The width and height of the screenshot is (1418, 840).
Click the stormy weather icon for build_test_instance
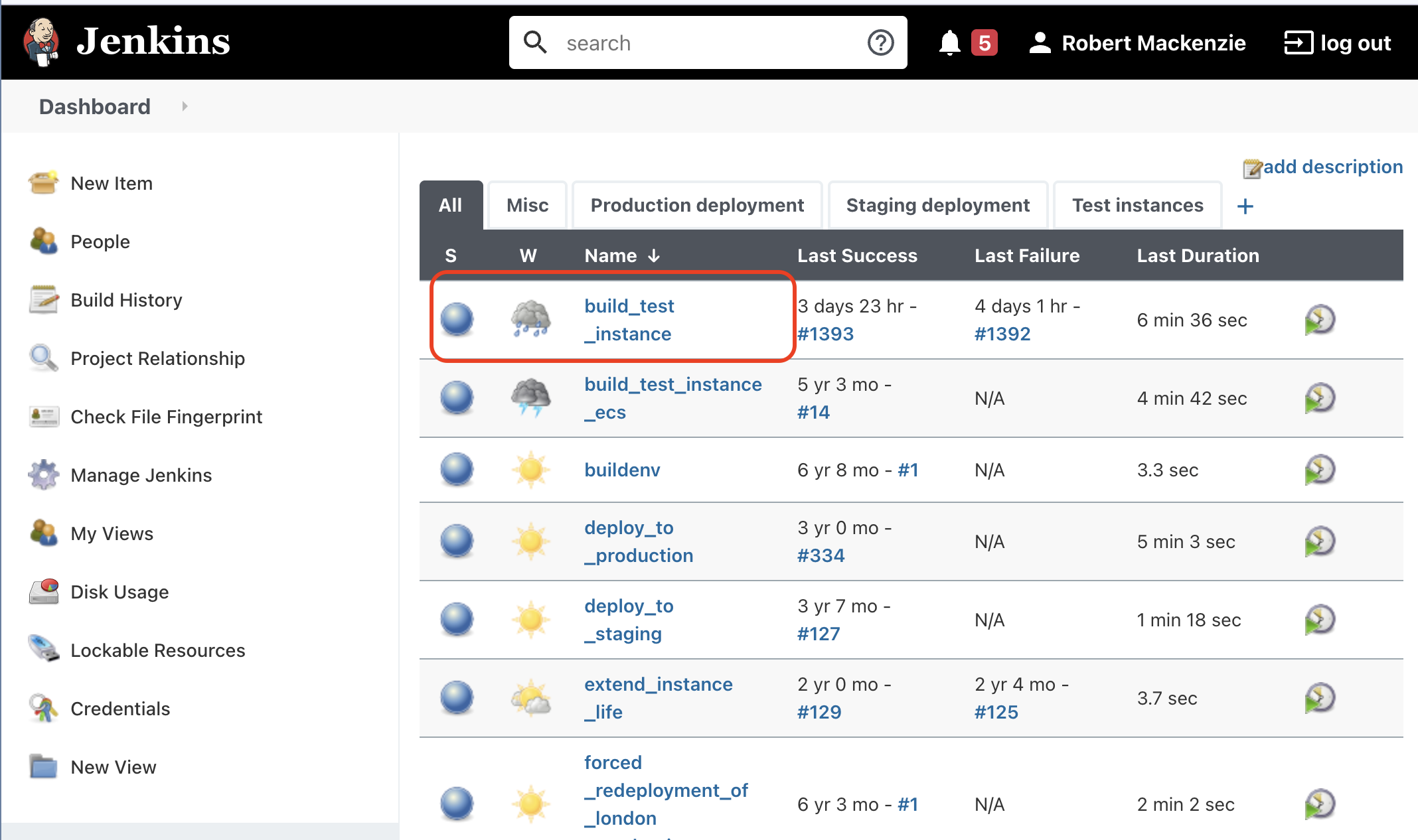tap(530, 320)
